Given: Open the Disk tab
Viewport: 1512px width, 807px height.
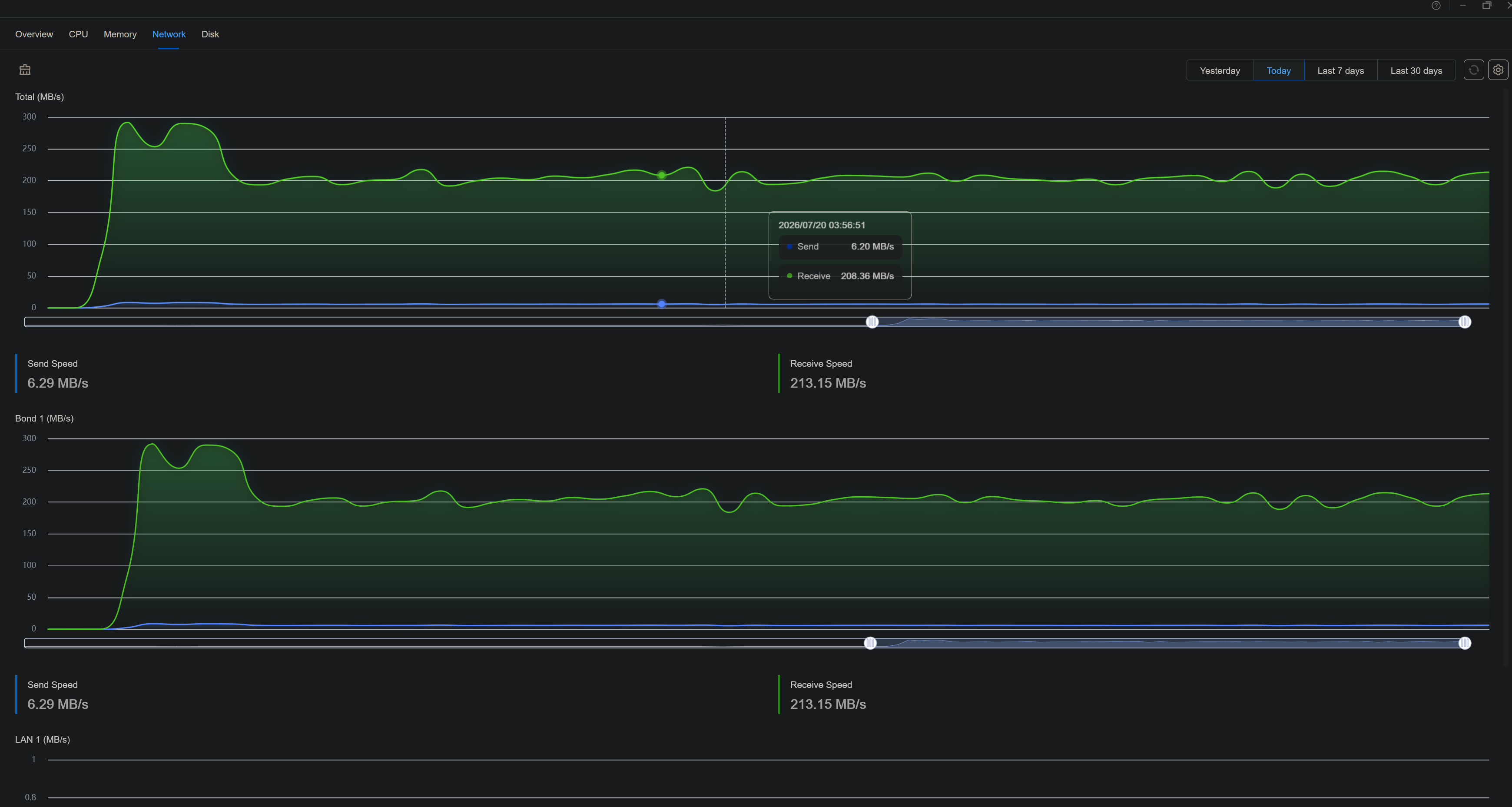Looking at the screenshot, I should coord(209,34).
